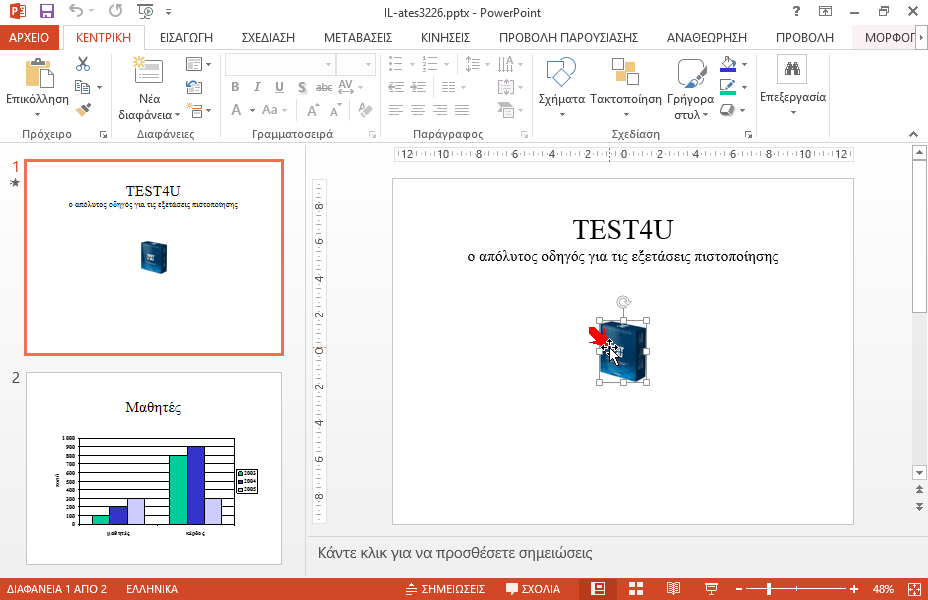
Task: Apply shape outline with the pen icon
Action: (x=728, y=87)
